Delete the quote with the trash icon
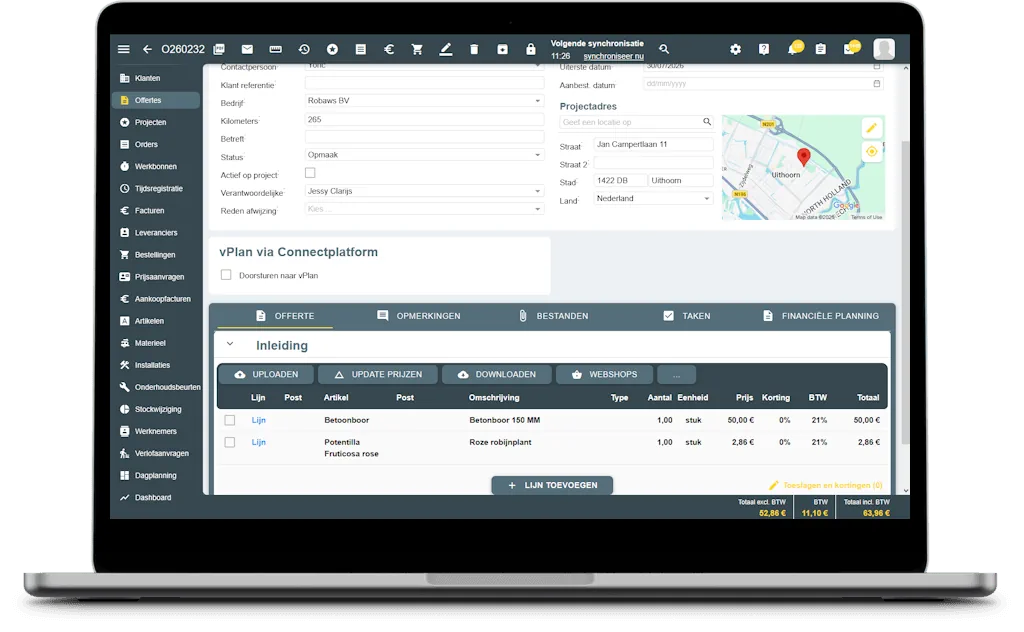1024x632 pixels. click(474, 49)
